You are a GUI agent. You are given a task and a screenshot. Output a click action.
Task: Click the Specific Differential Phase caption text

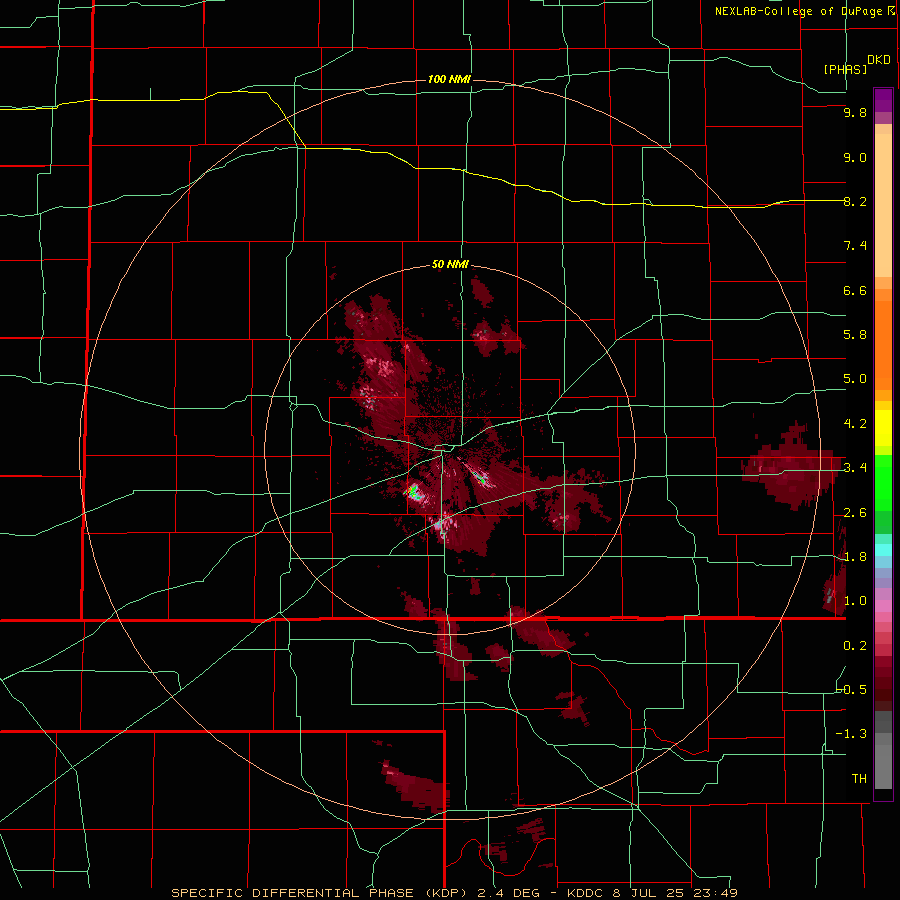pyautogui.click(x=454, y=893)
